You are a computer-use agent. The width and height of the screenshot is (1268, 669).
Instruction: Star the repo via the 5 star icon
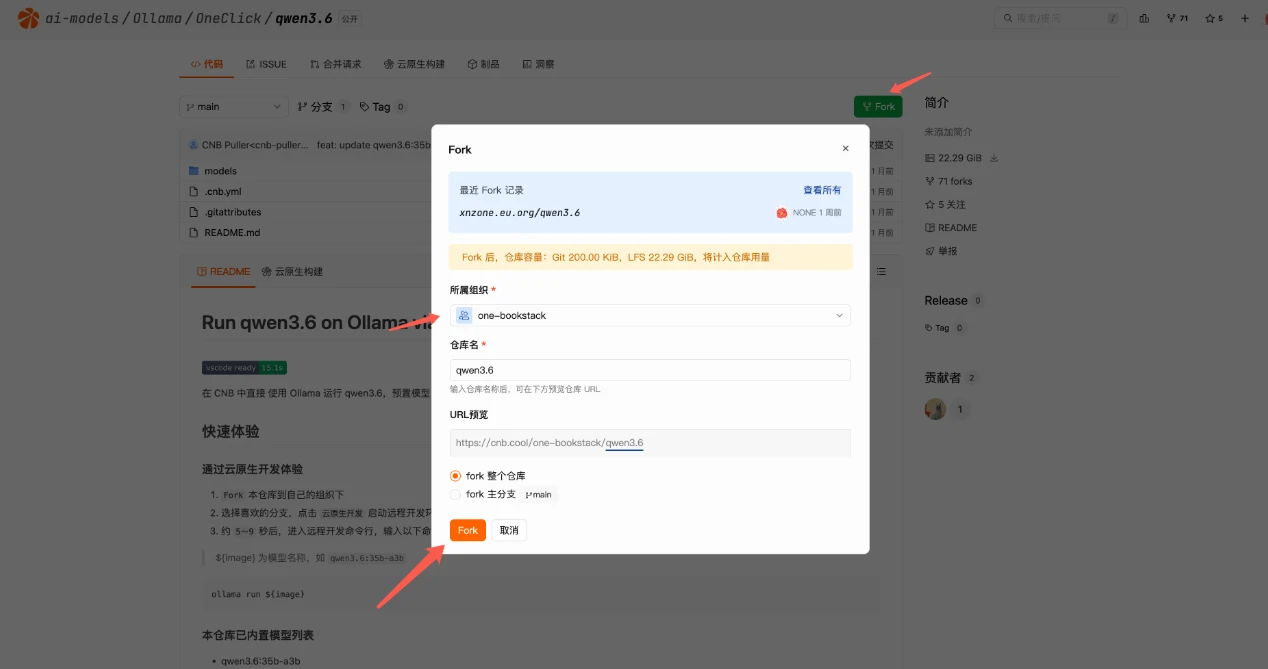[x=1214, y=18]
